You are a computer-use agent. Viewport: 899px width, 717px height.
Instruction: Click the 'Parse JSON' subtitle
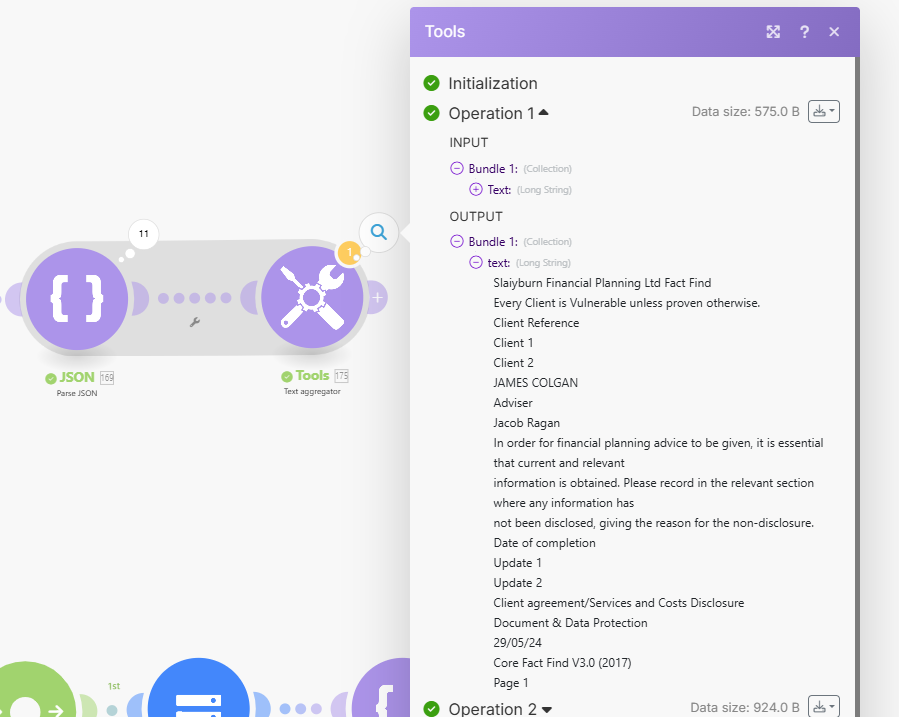click(77, 393)
